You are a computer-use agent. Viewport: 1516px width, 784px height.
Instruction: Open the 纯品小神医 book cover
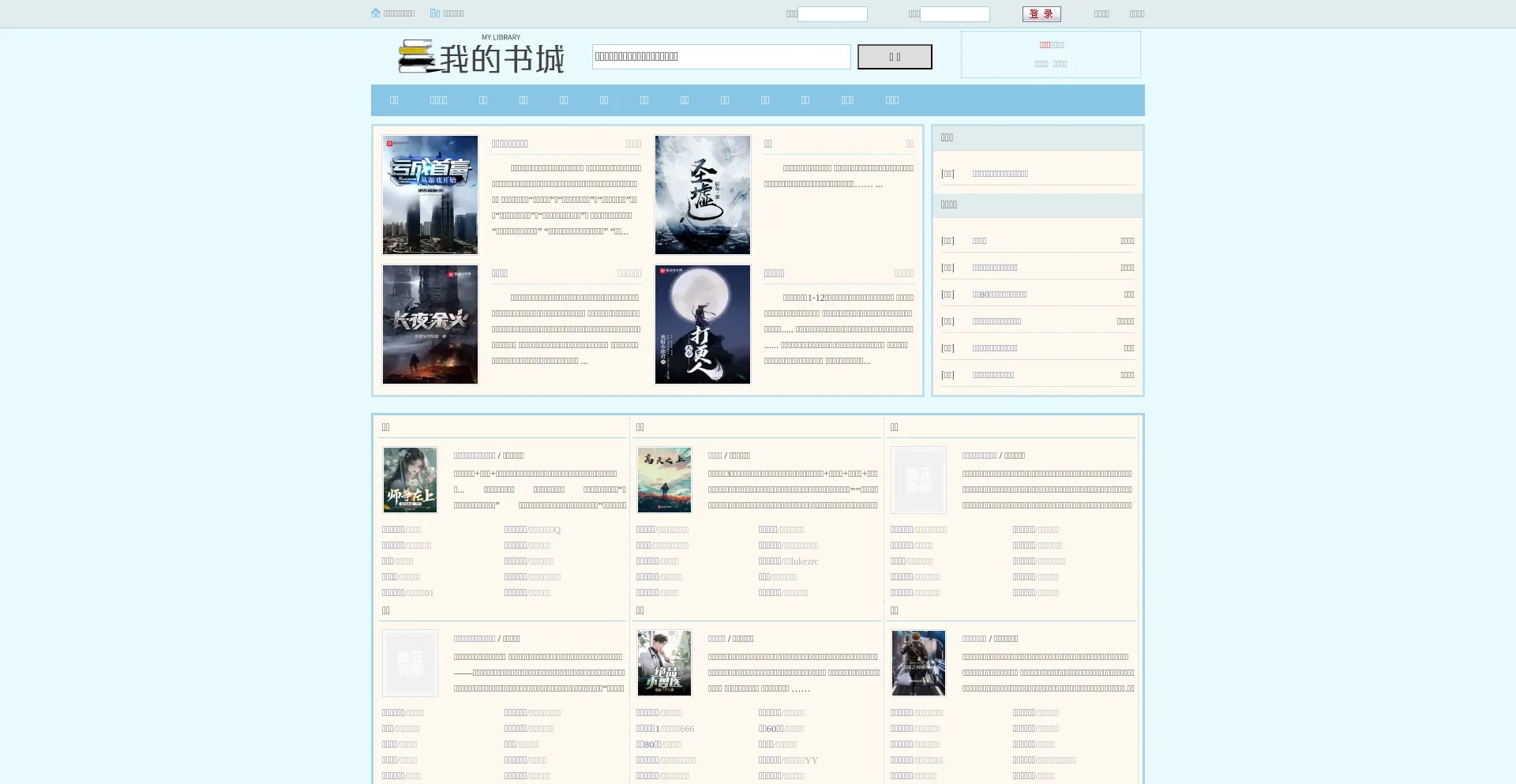[664, 663]
